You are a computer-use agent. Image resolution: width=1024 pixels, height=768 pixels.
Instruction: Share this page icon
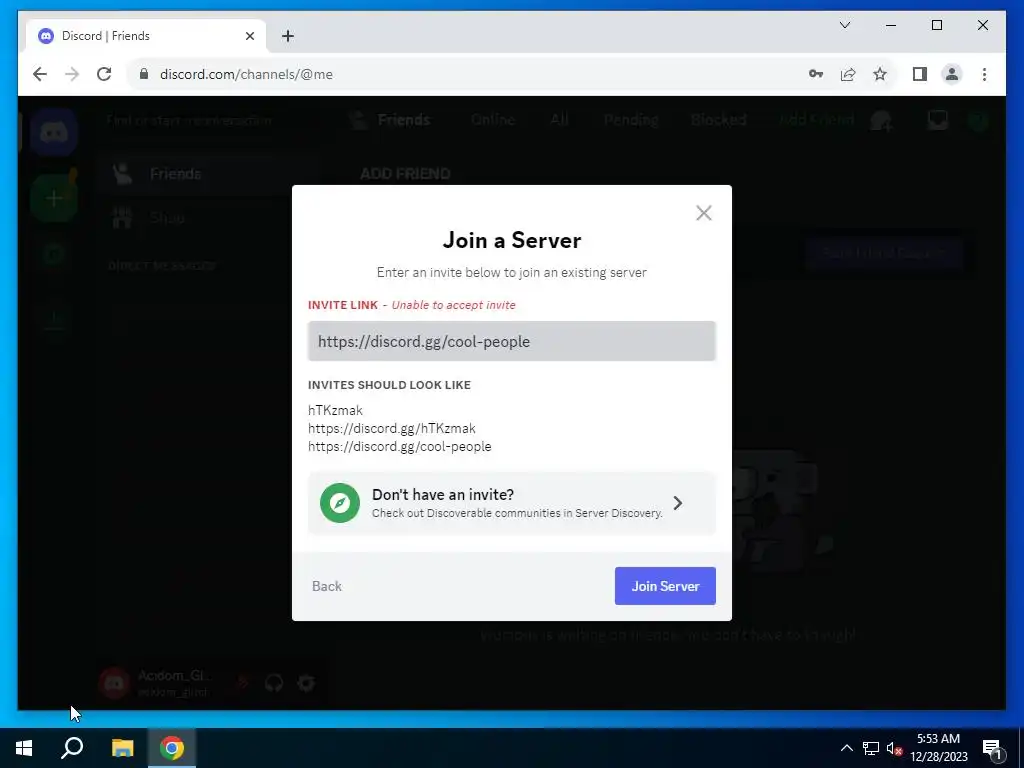[848, 74]
